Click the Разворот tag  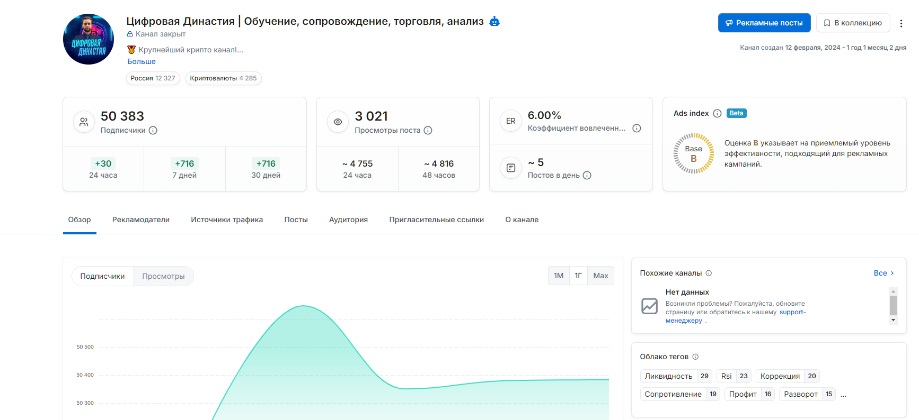(808, 394)
